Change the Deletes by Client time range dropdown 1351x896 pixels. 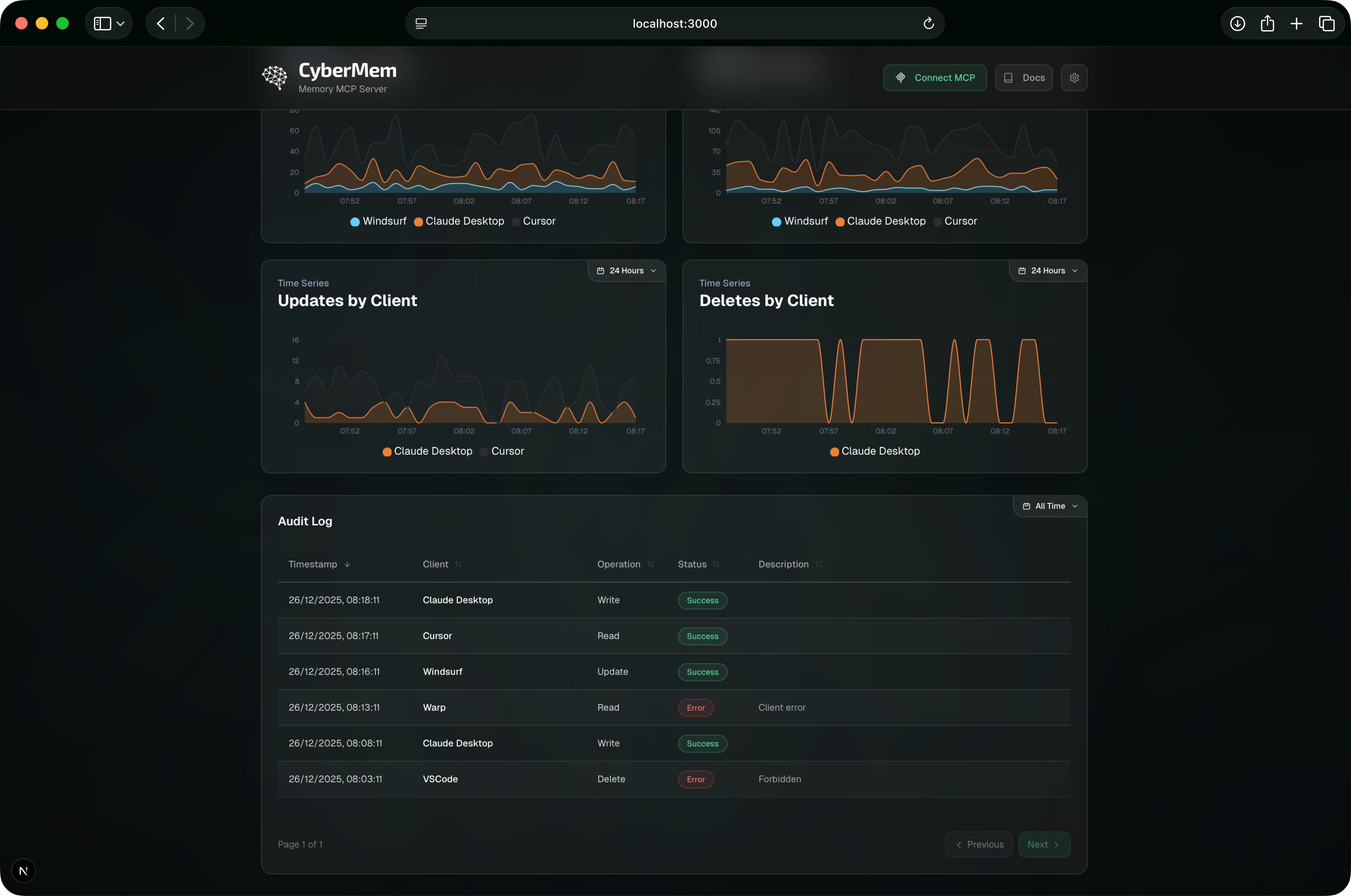1047,270
